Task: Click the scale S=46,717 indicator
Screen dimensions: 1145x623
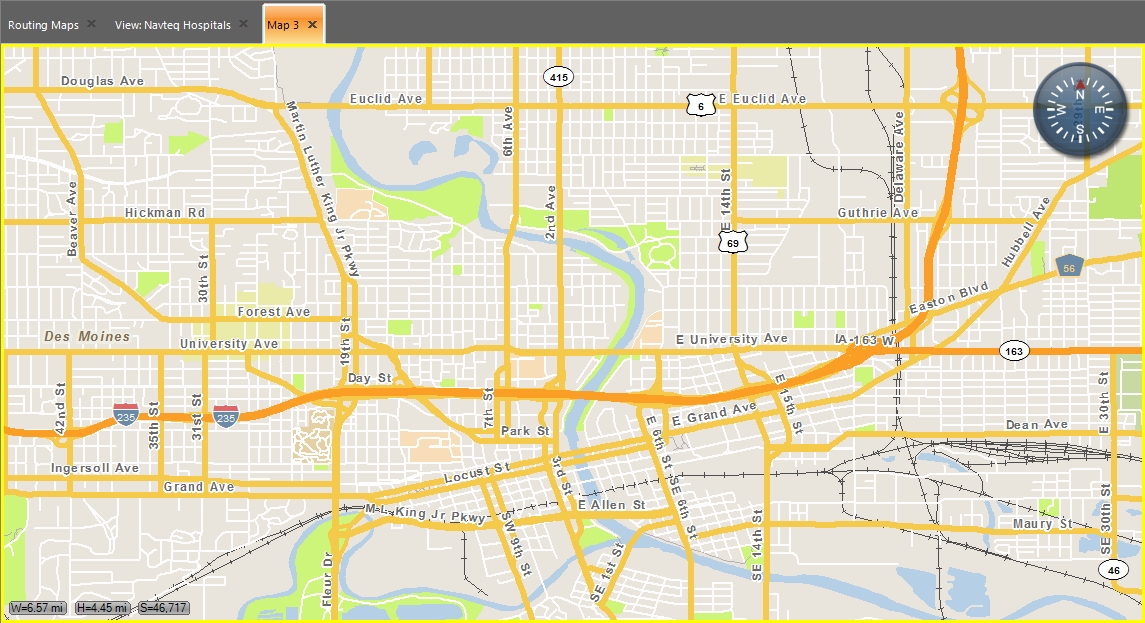Action: (164, 608)
